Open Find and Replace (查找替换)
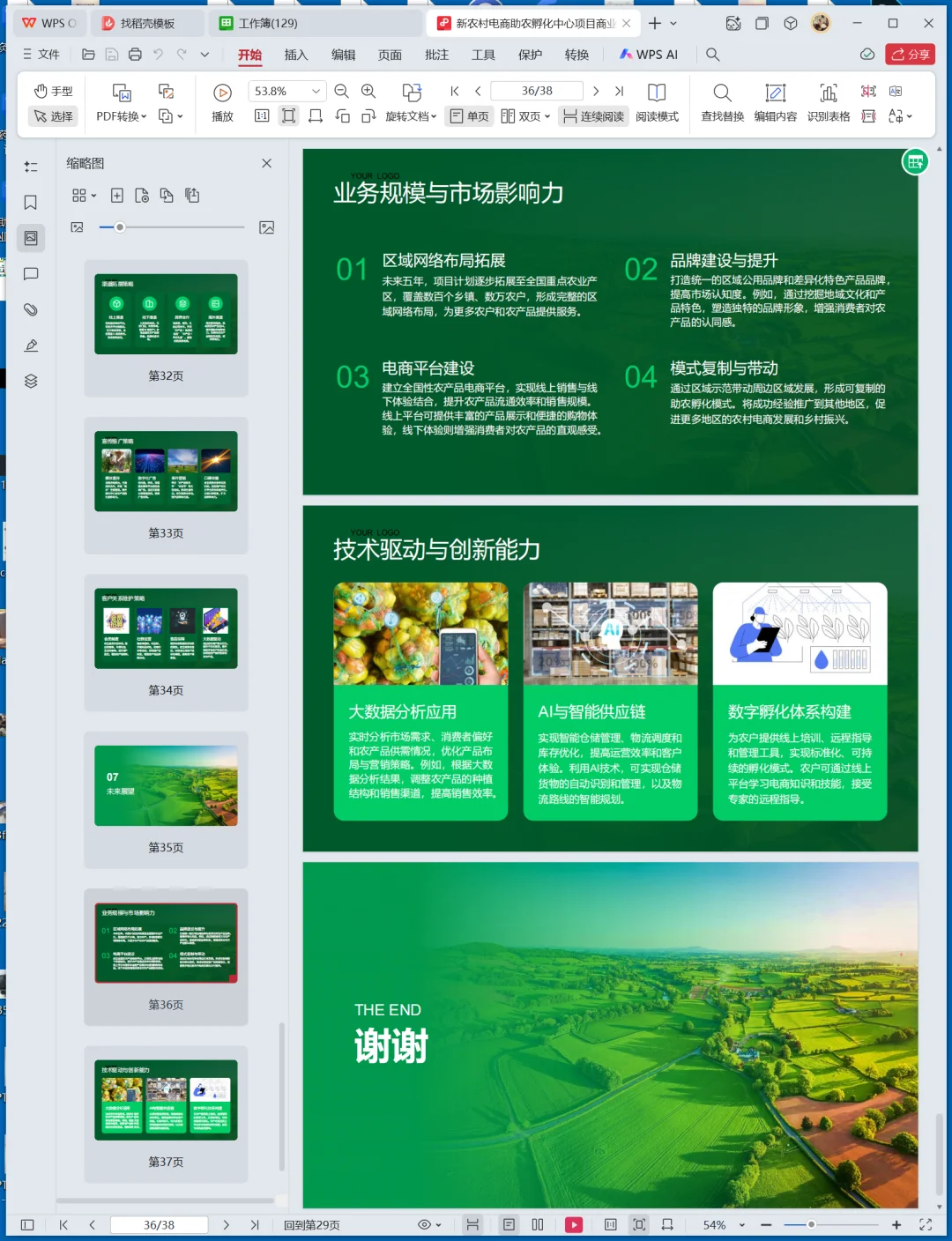This screenshot has height=1241, width=952. coord(722,102)
